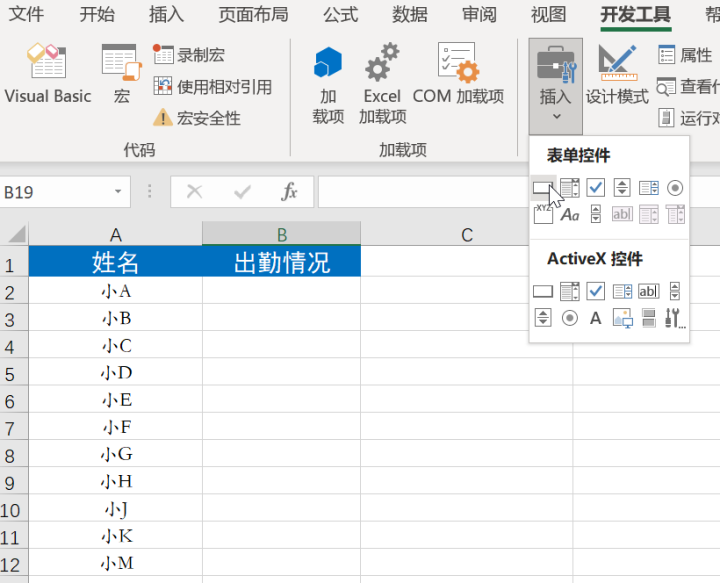Select the 姓名 header cell
Image resolution: width=720 pixels, height=583 pixels.
coord(115,262)
